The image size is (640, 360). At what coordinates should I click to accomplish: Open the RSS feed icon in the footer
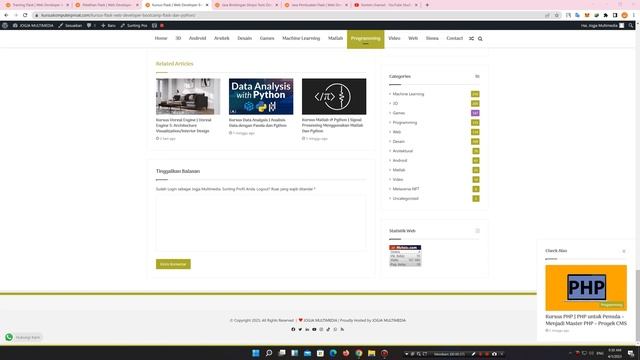[342, 329]
